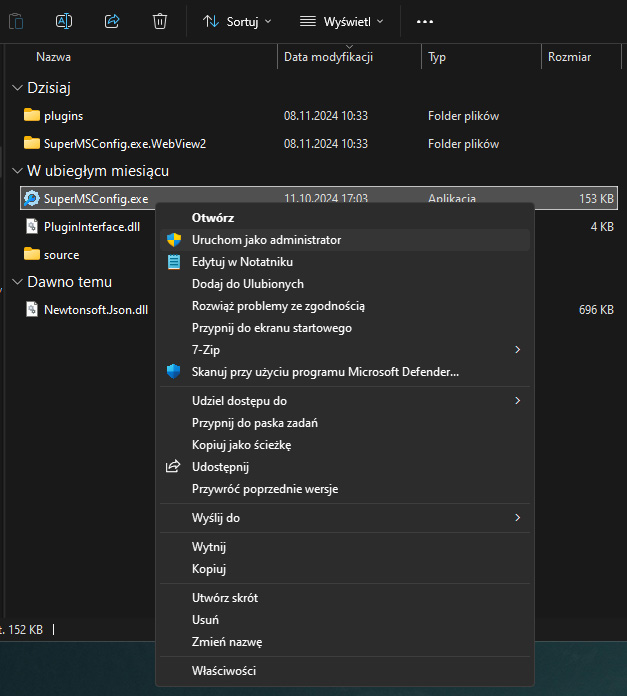This screenshot has height=696, width=627.
Task: Click the PluginInterface.dll file icon
Action: coord(32,226)
